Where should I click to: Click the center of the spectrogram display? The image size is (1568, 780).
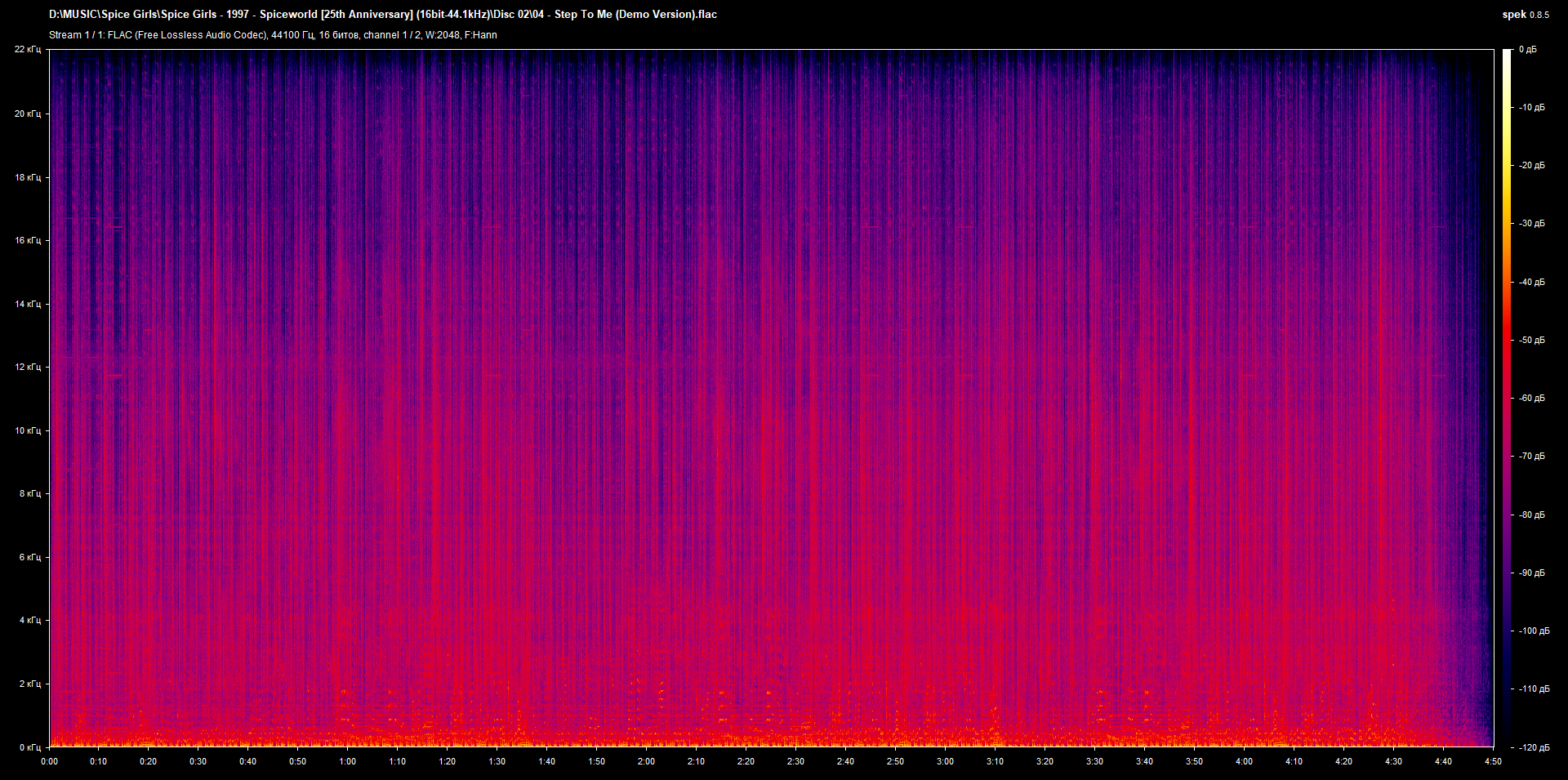pos(772,398)
